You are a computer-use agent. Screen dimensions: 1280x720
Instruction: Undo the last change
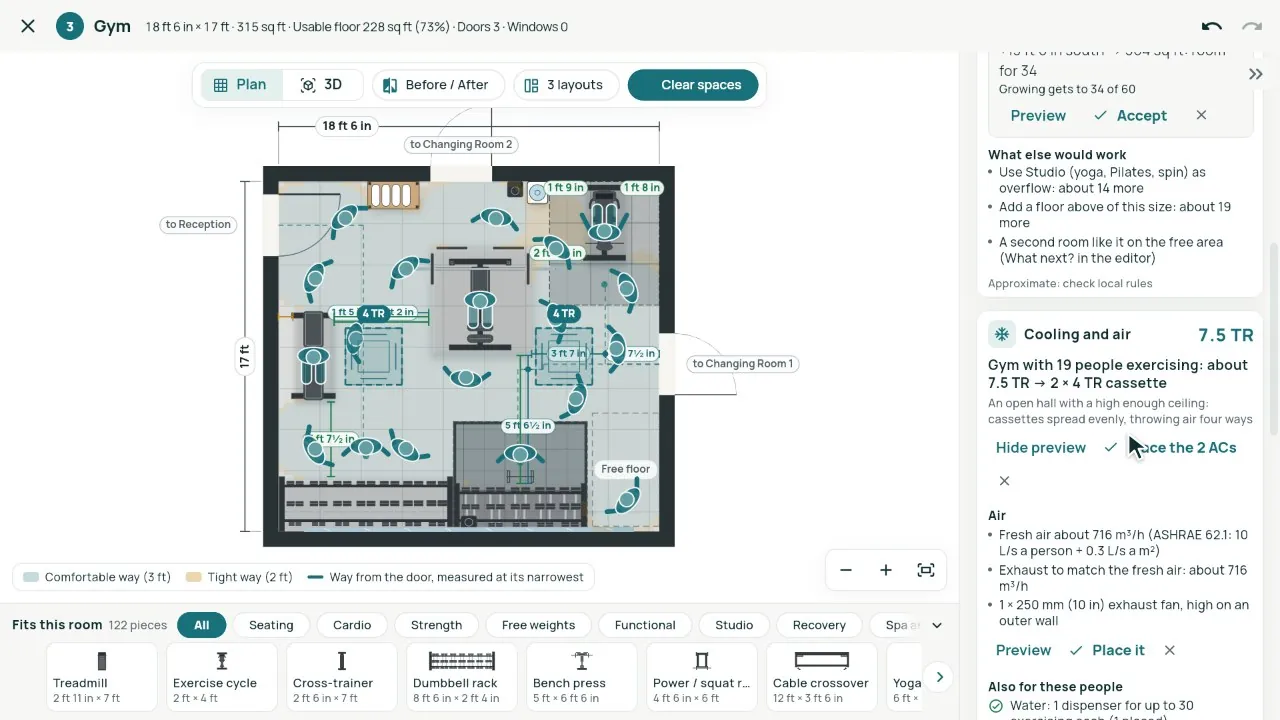[1212, 26]
